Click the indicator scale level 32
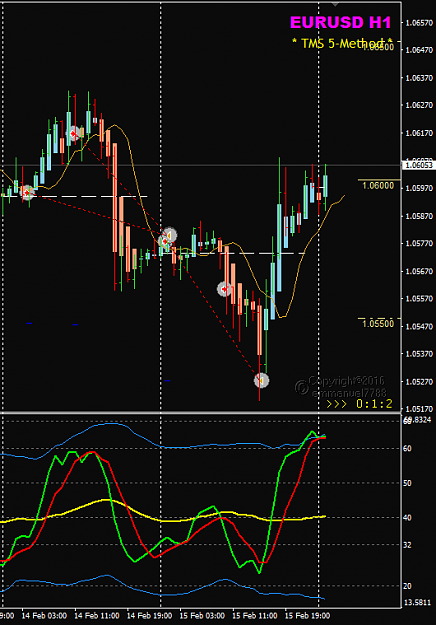This screenshot has width=436, height=625. click(x=407, y=545)
